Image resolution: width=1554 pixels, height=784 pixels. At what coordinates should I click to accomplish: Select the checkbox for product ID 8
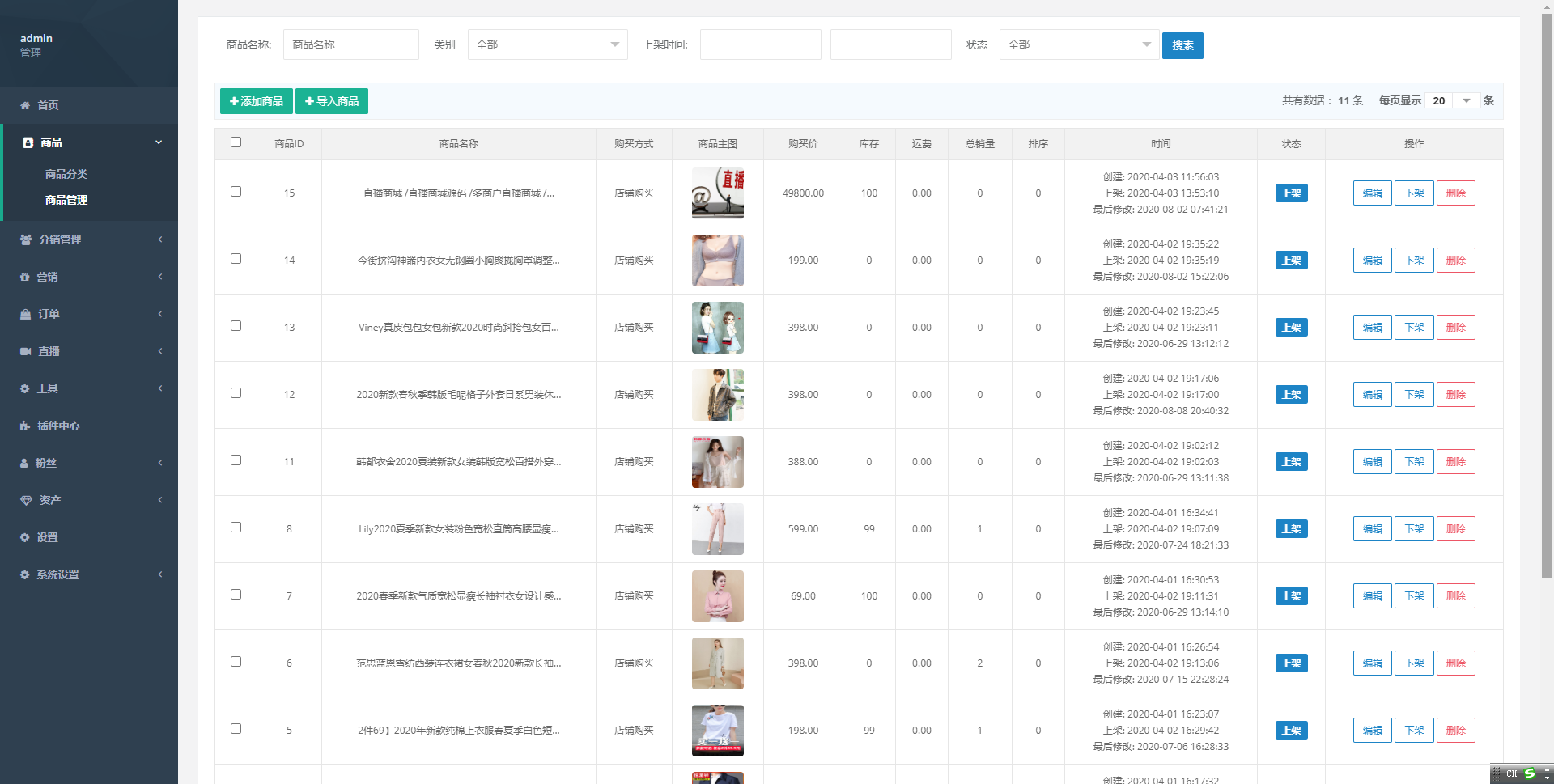pos(236,528)
